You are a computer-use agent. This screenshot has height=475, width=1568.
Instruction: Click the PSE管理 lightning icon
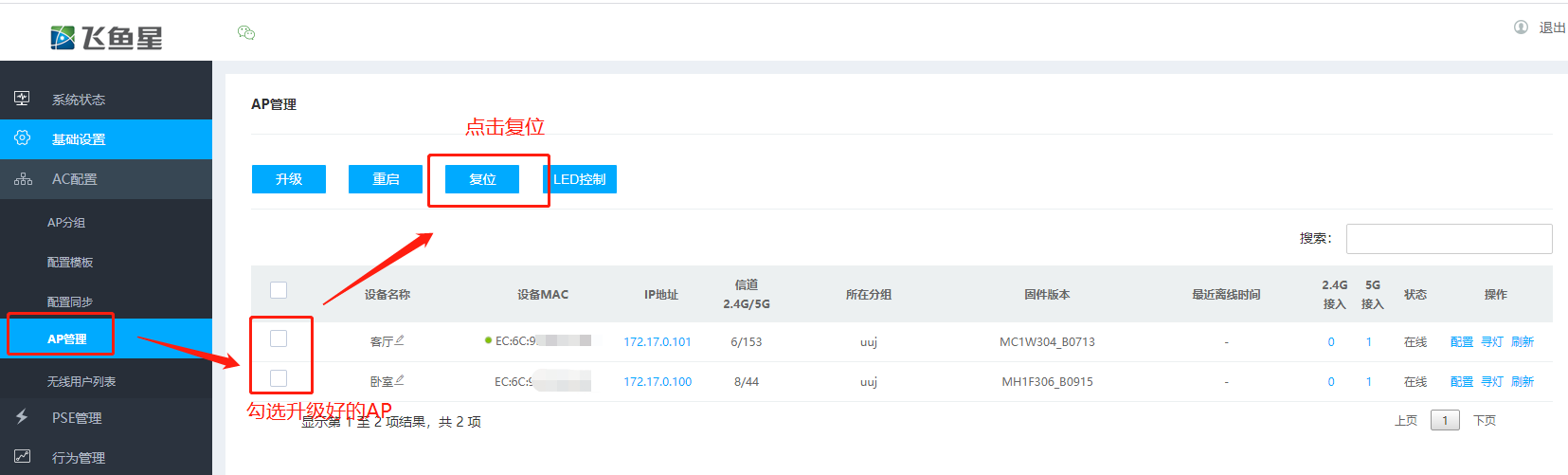[x=22, y=417]
